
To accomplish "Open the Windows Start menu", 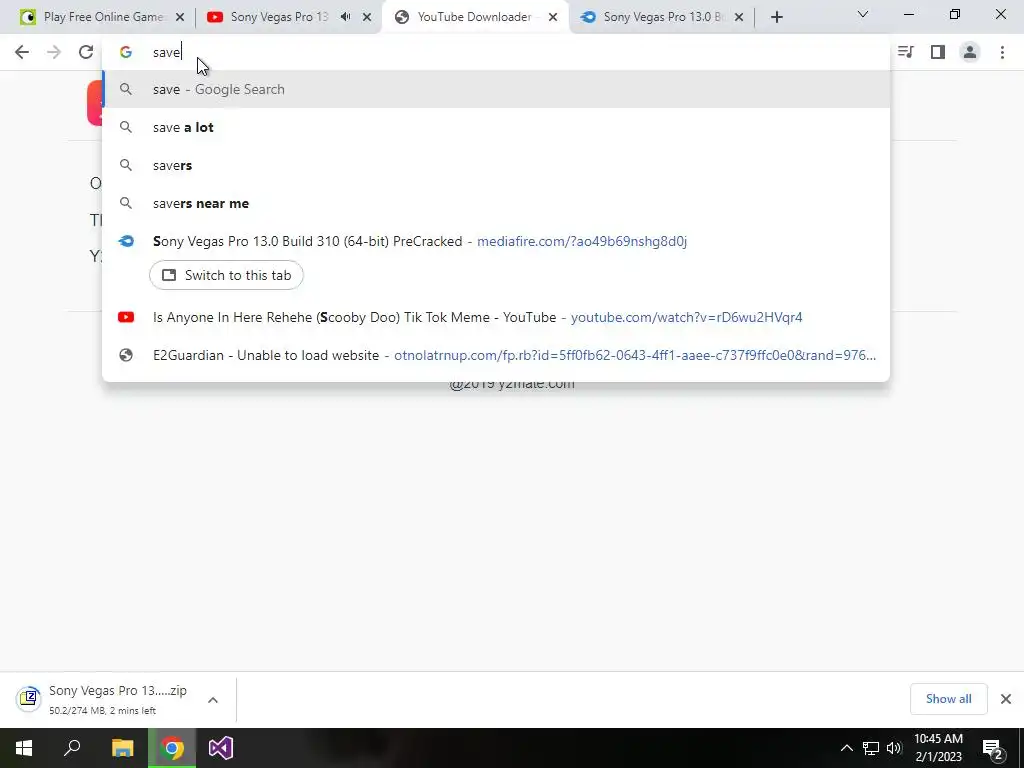I will 24,748.
